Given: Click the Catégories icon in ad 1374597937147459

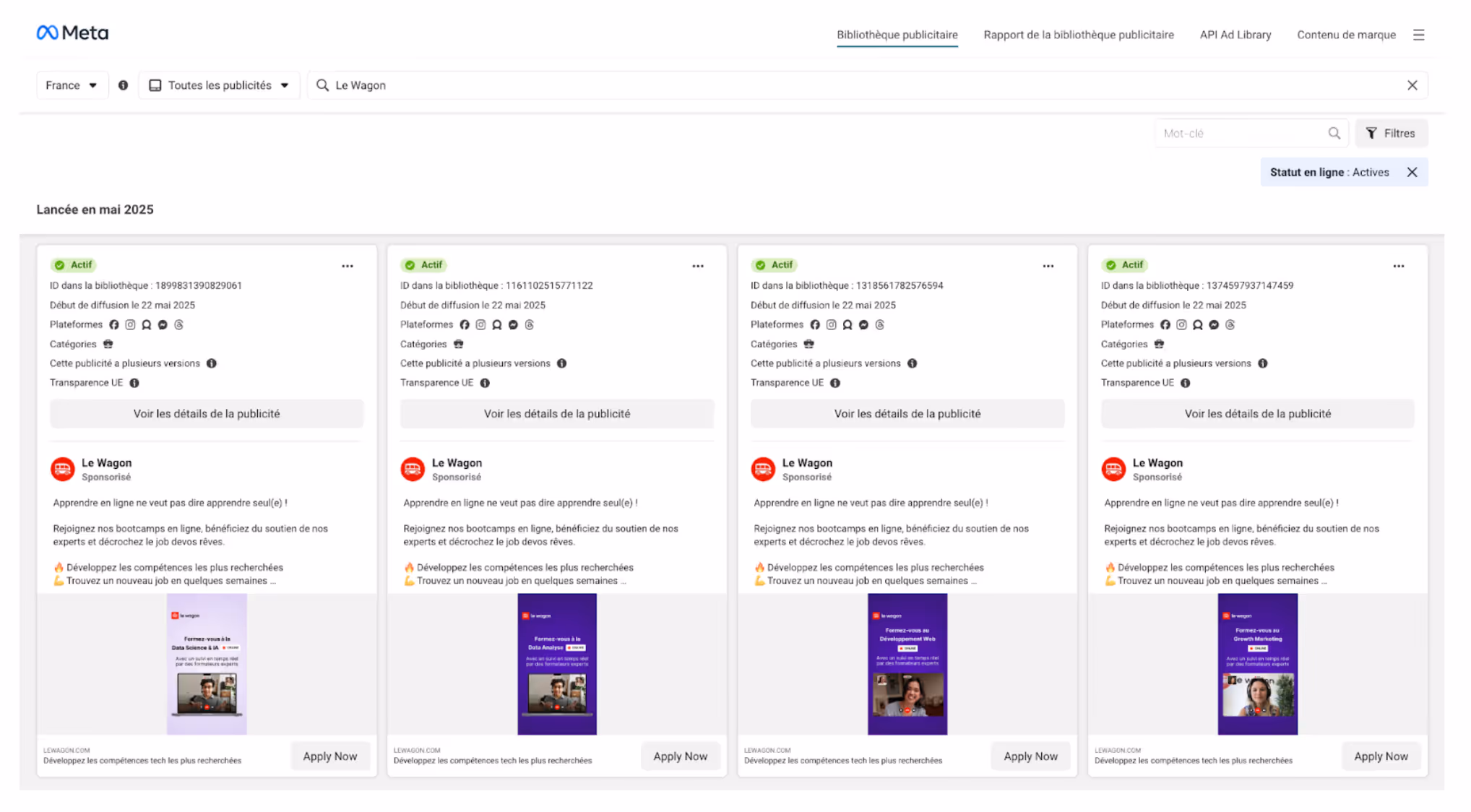Looking at the screenshot, I should coord(1159,344).
